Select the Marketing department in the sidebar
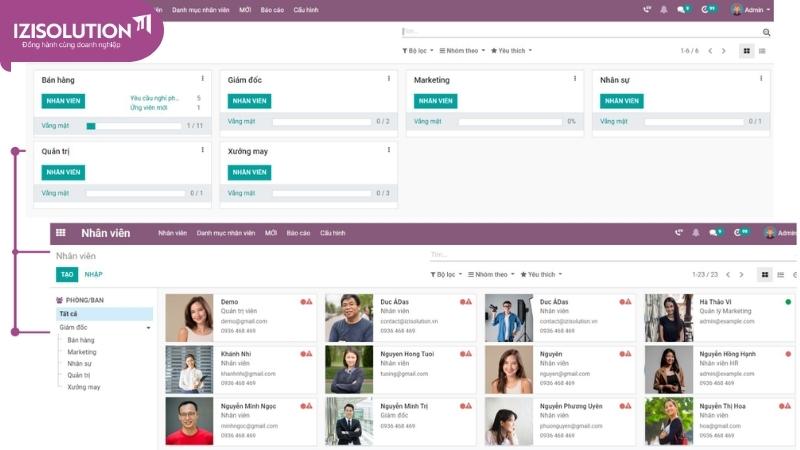This screenshot has width=800, height=450. coord(82,352)
